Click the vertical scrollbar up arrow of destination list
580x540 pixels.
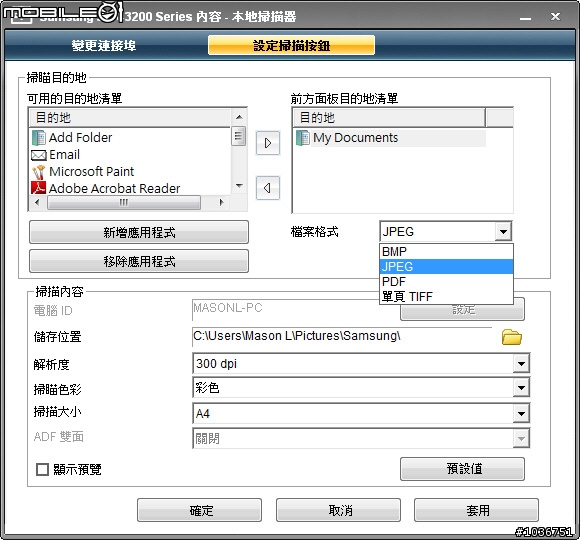click(x=239, y=117)
